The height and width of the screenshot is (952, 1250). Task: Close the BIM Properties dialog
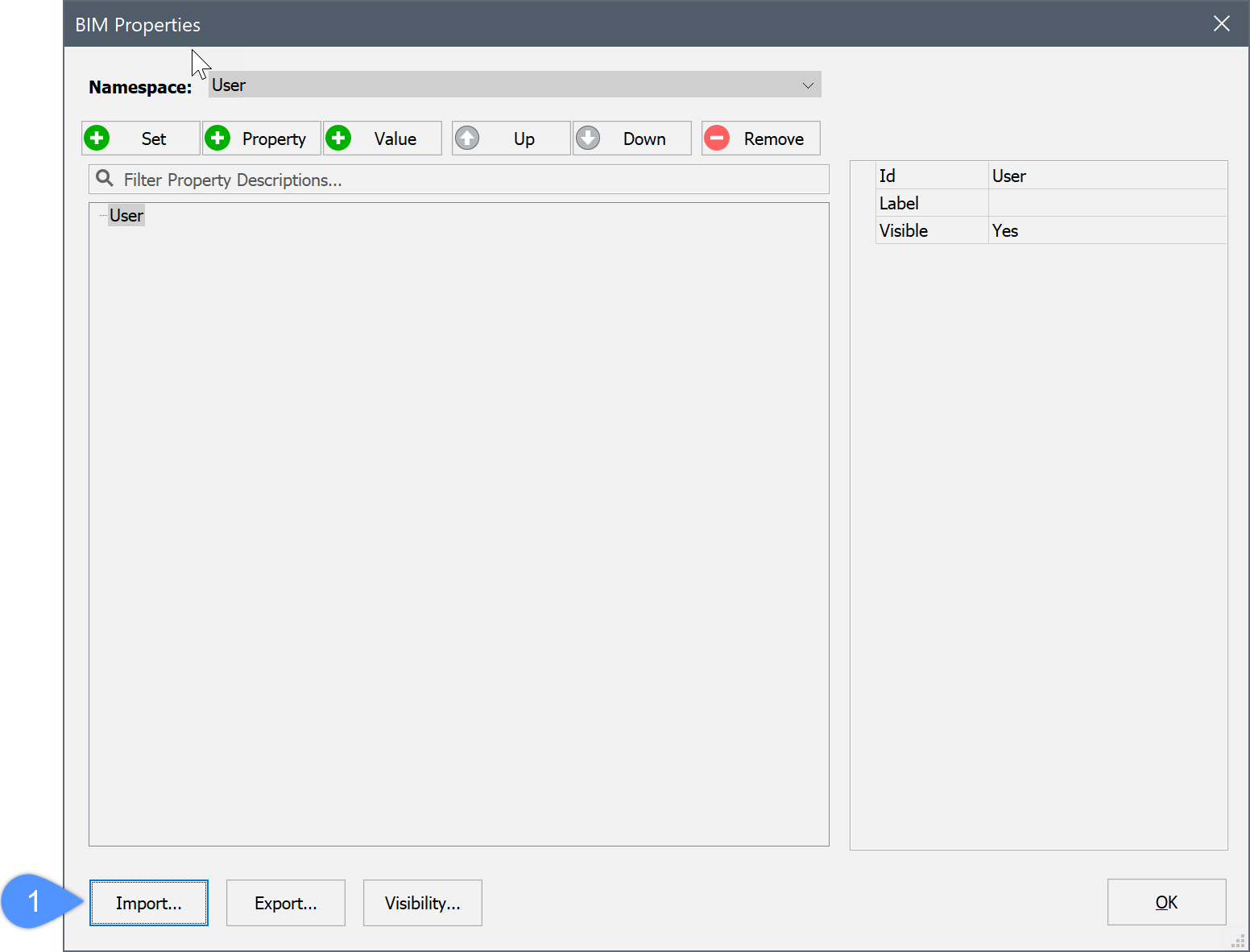[x=1221, y=24]
